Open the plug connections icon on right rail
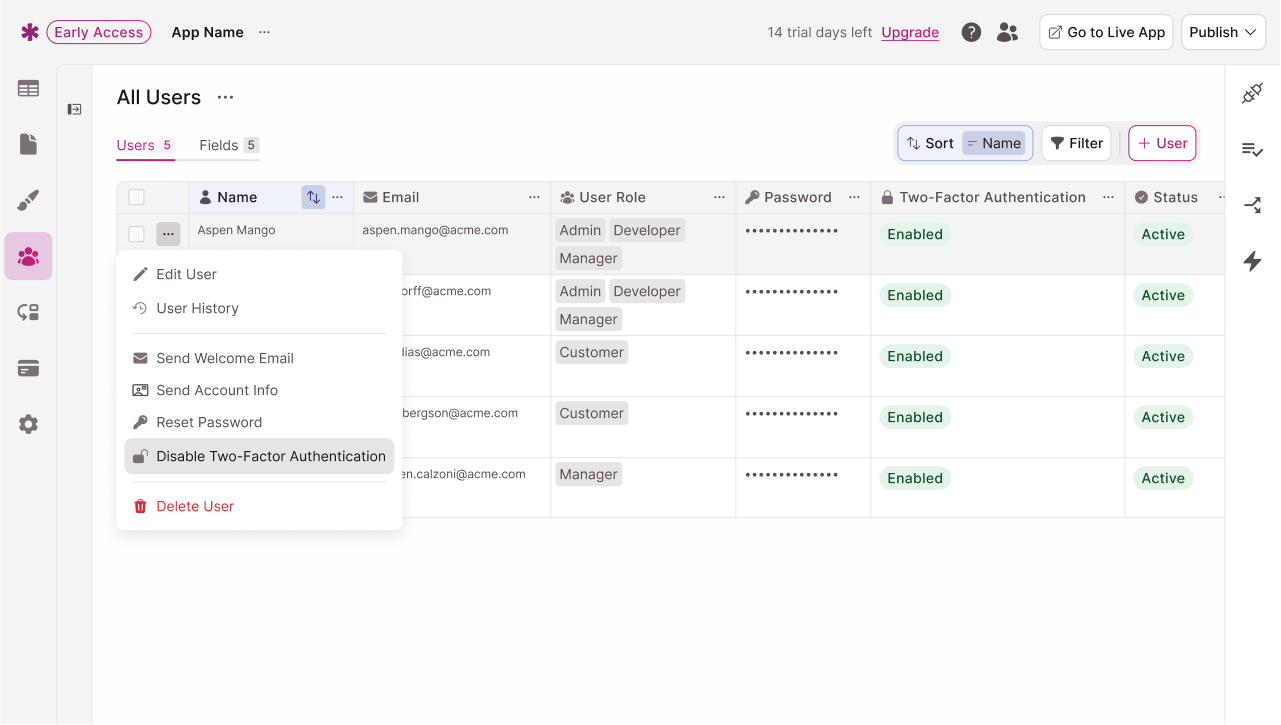This screenshot has width=1281, height=725. click(1252, 93)
